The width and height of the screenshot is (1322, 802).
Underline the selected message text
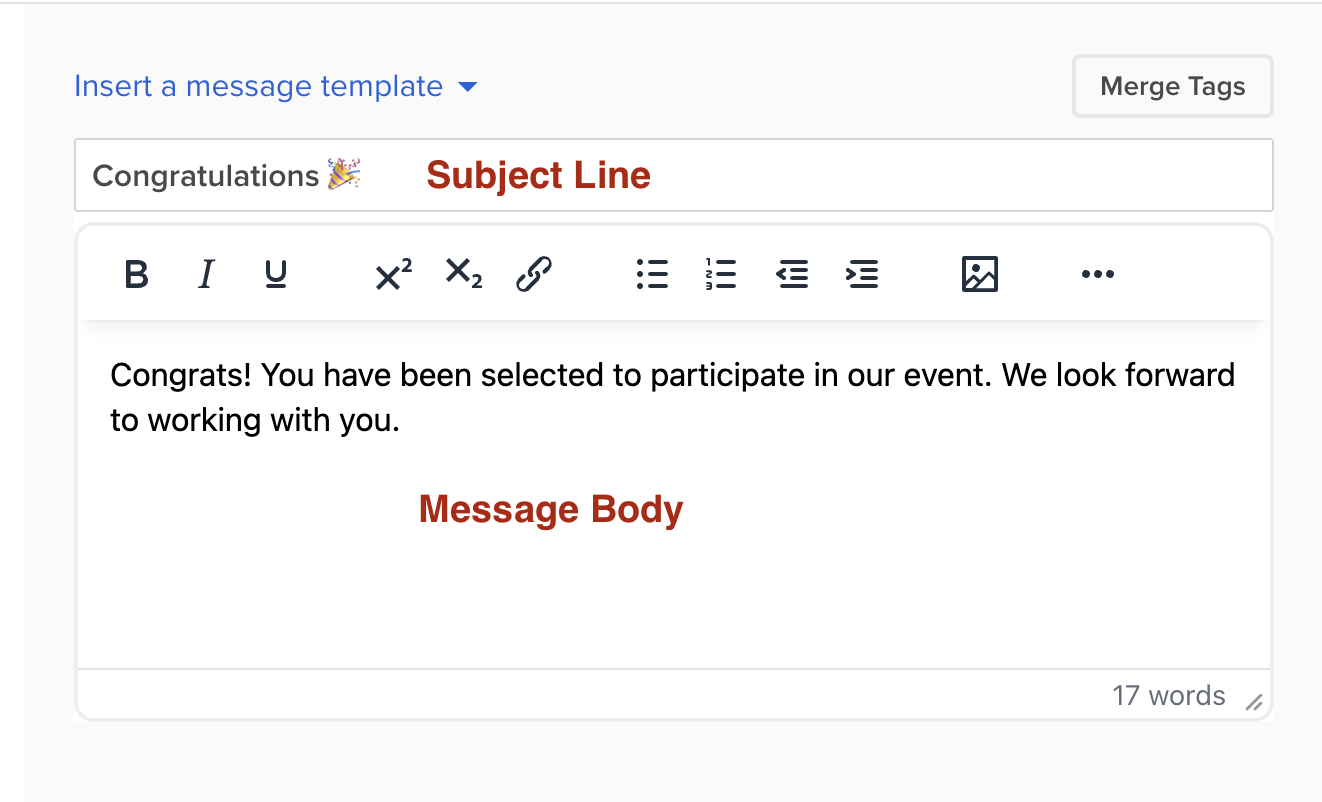pos(276,274)
